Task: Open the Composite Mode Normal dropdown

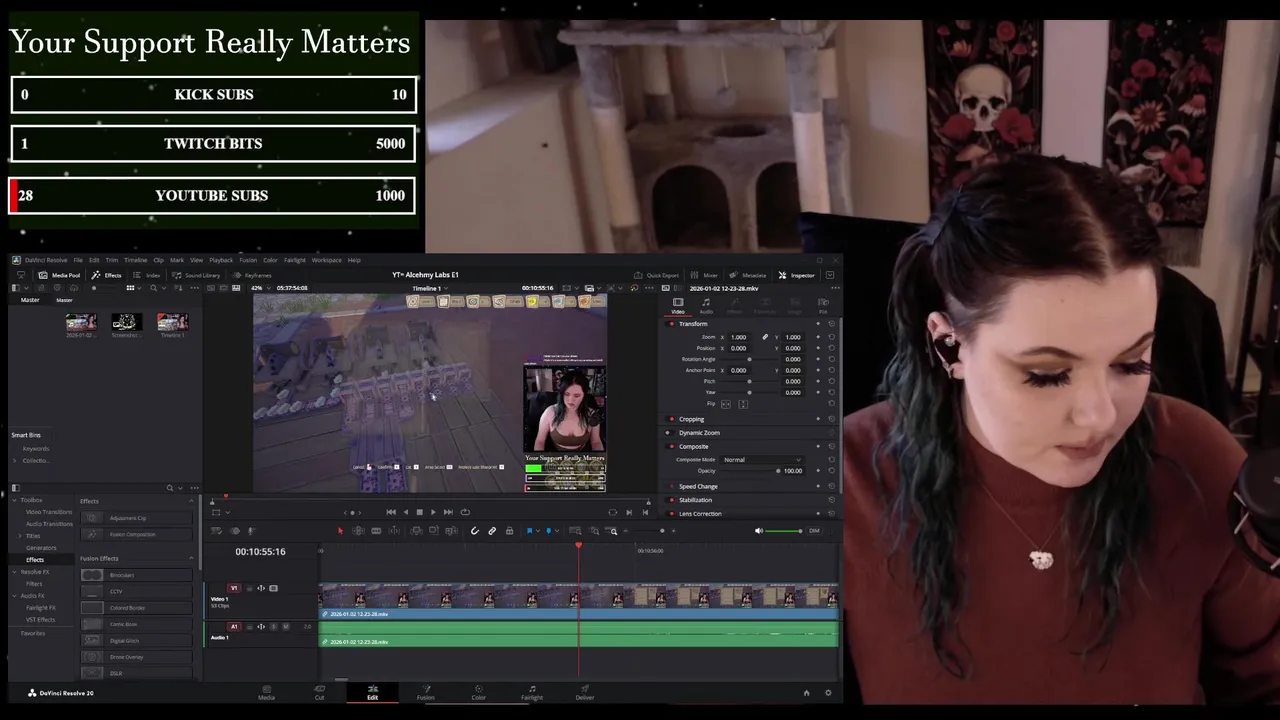Action: pos(762,459)
